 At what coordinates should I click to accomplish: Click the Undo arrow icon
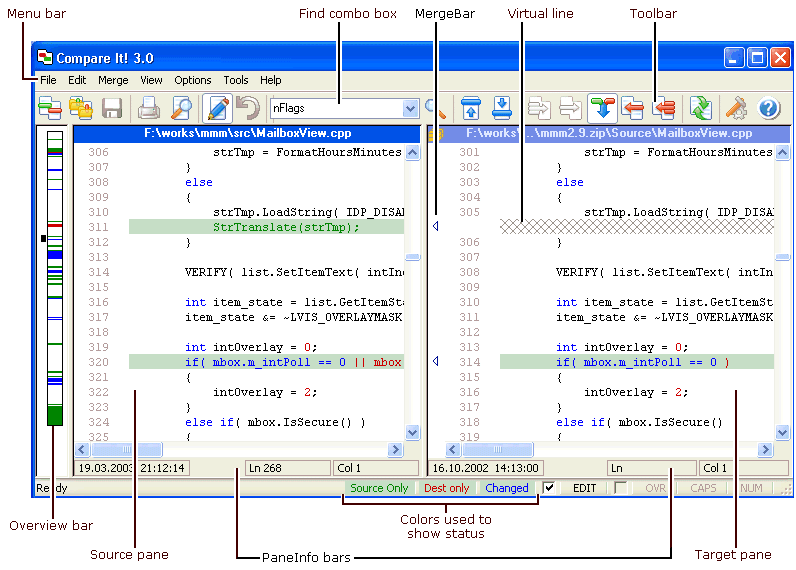click(248, 108)
